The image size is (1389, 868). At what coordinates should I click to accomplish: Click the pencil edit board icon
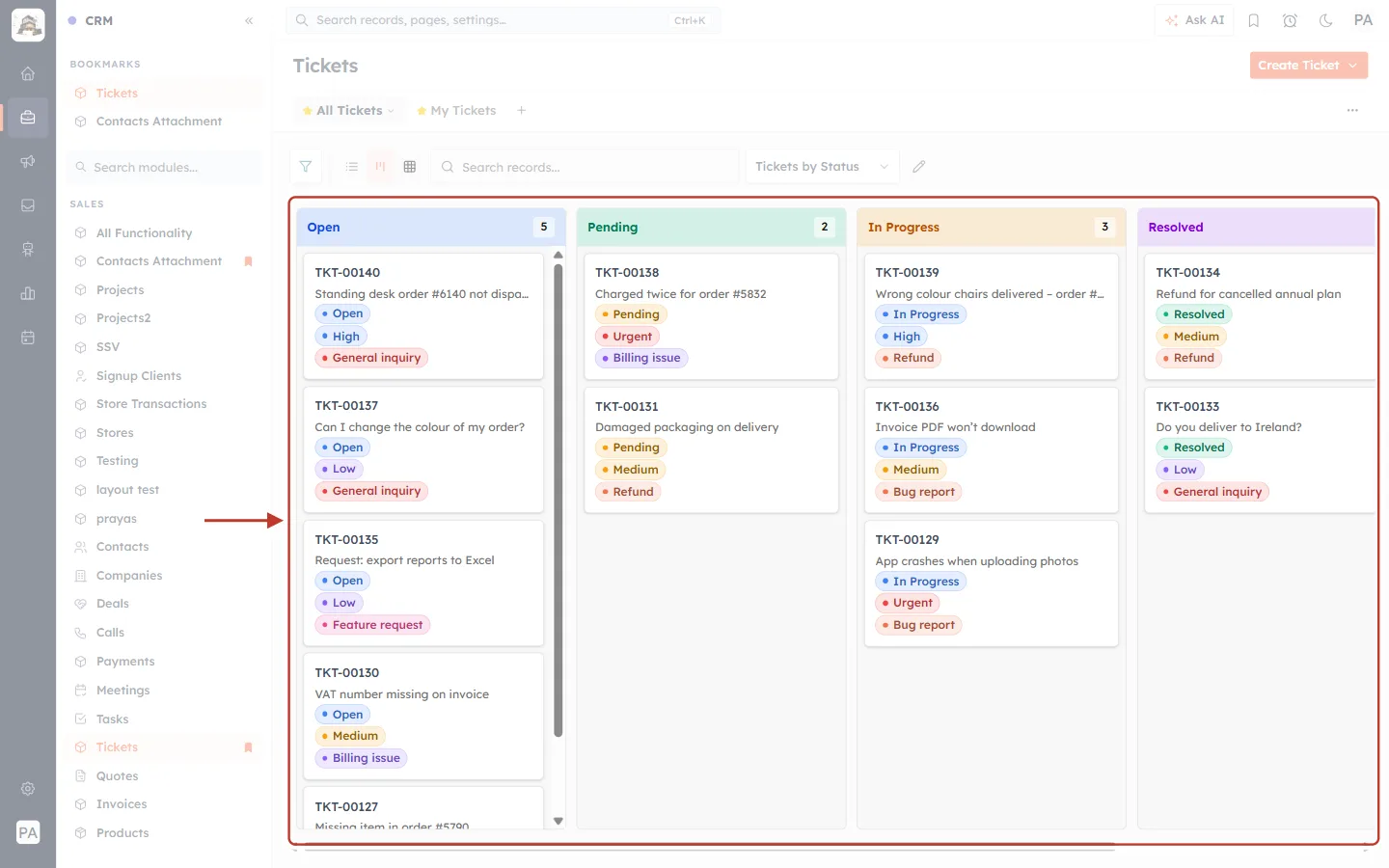click(x=919, y=167)
